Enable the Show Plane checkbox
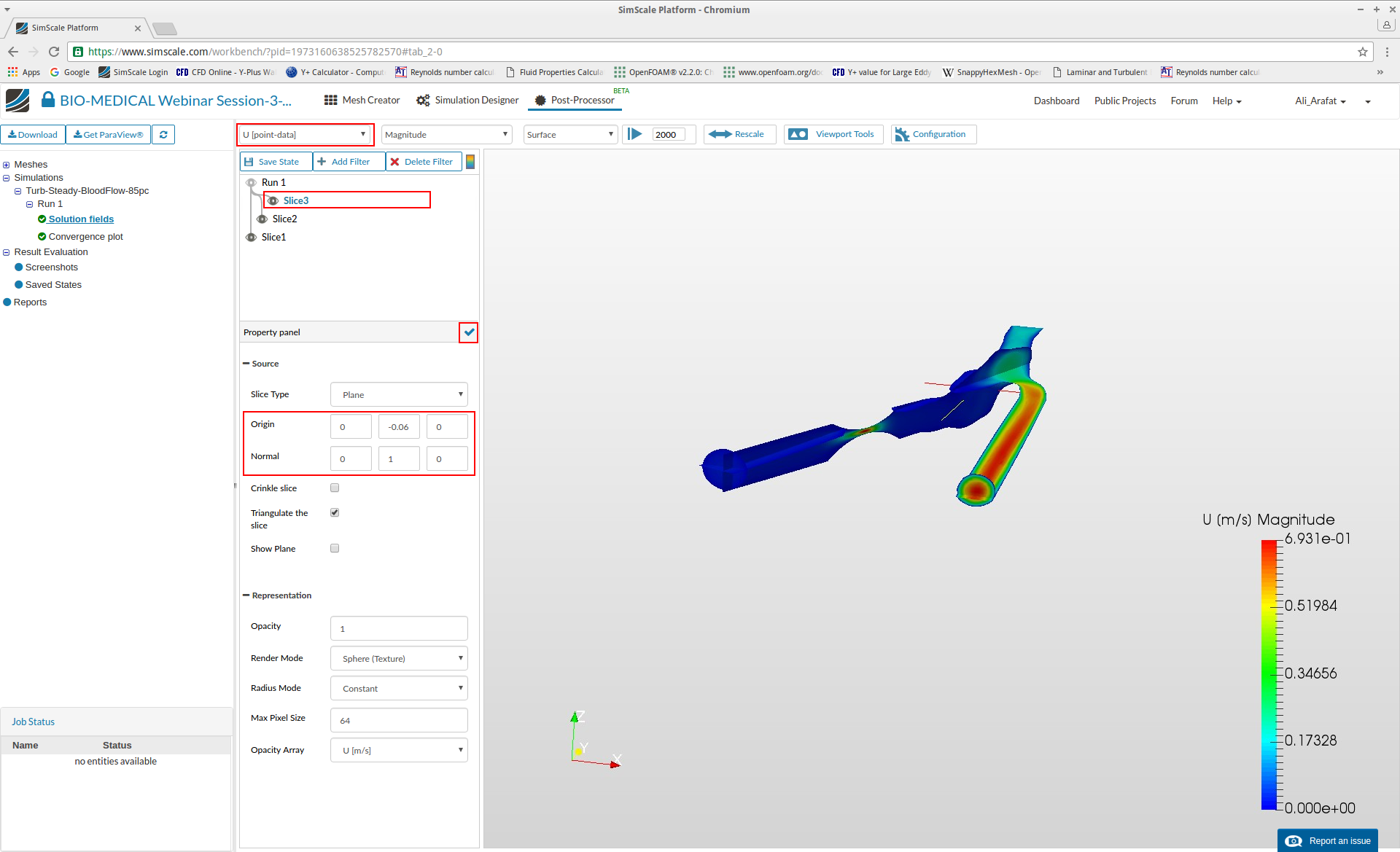This screenshot has height=852, width=1400. [335, 548]
